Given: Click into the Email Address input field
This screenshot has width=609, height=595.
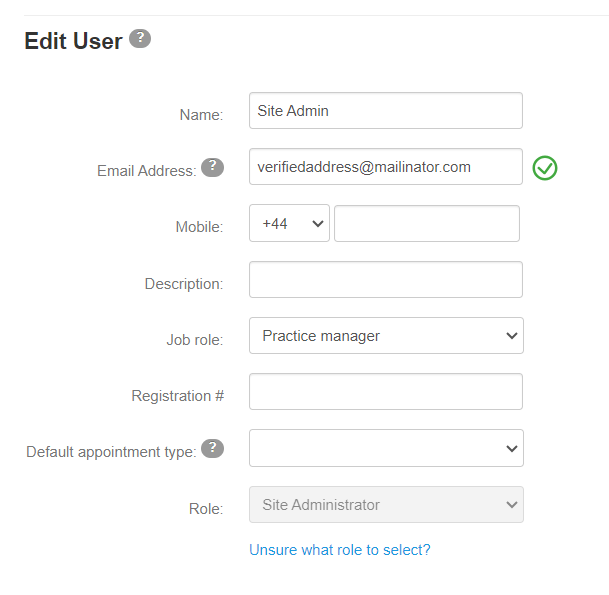Looking at the screenshot, I should (386, 167).
